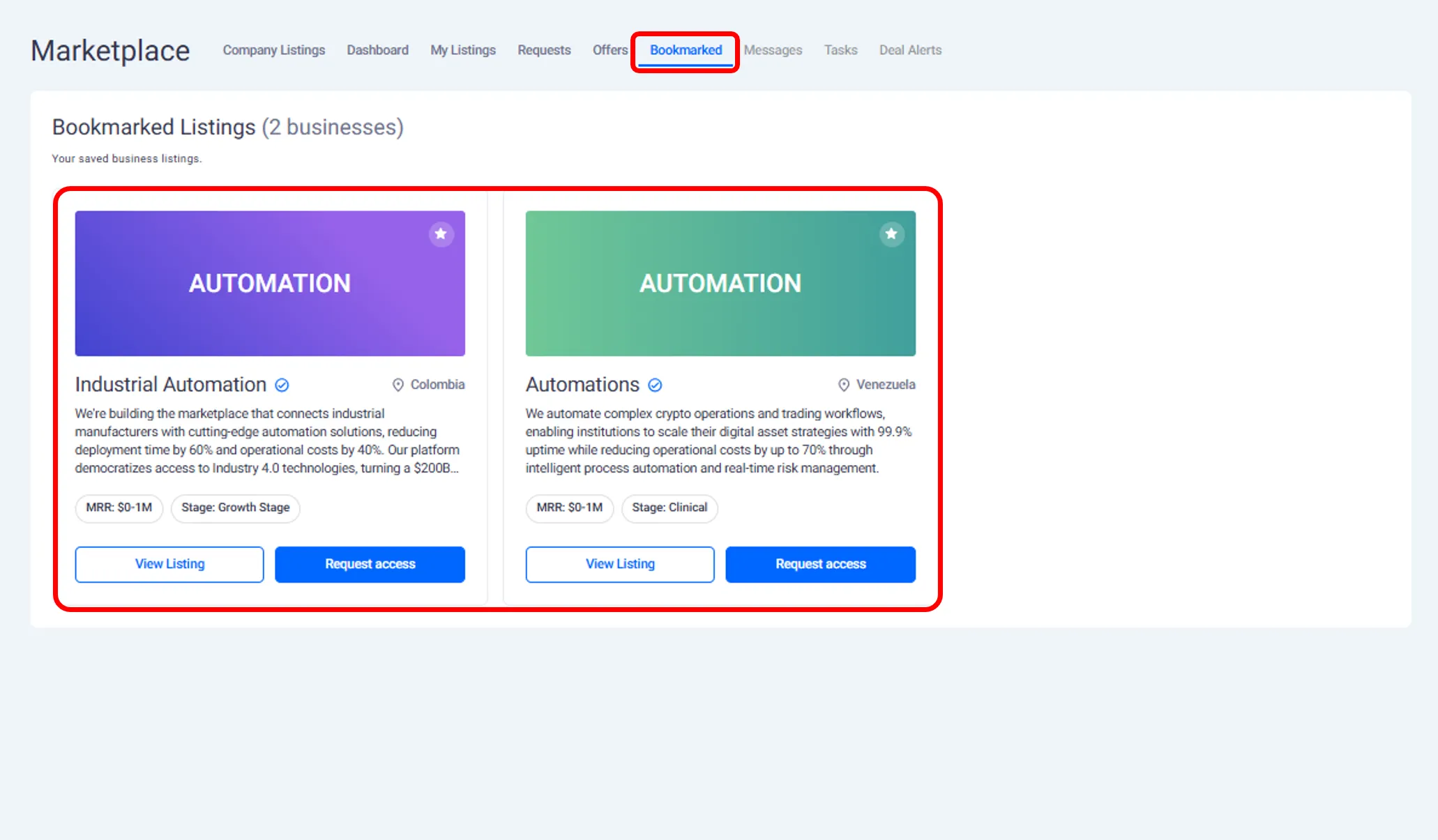View Listing for Automations business

click(620, 564)
